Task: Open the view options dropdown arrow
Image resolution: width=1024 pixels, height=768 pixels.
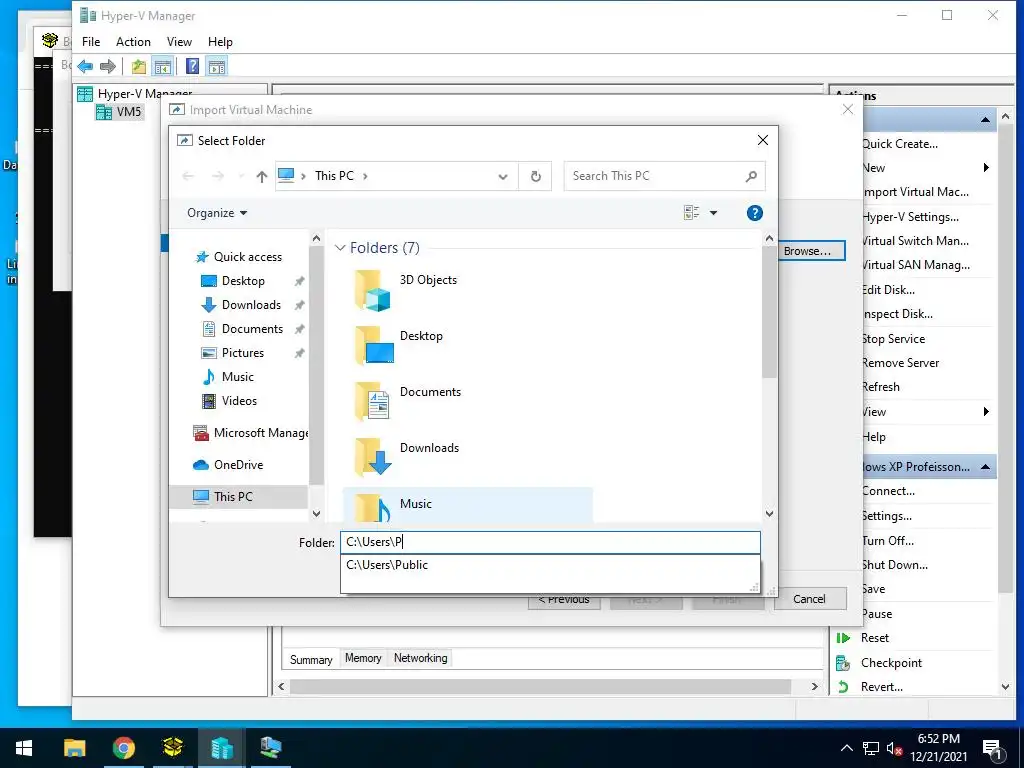Action: pos(713,213)
